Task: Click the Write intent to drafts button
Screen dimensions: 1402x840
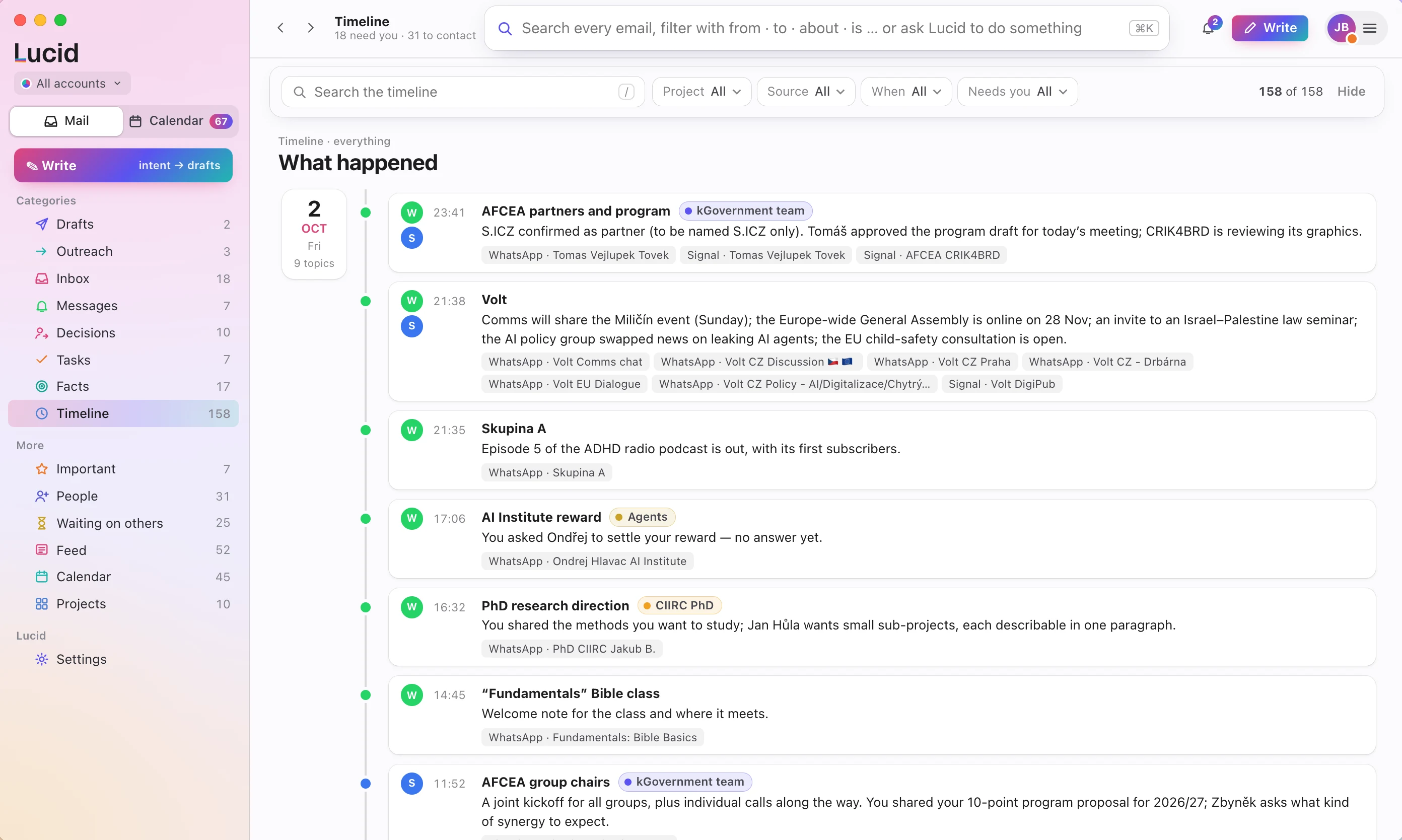Action: 123,165
